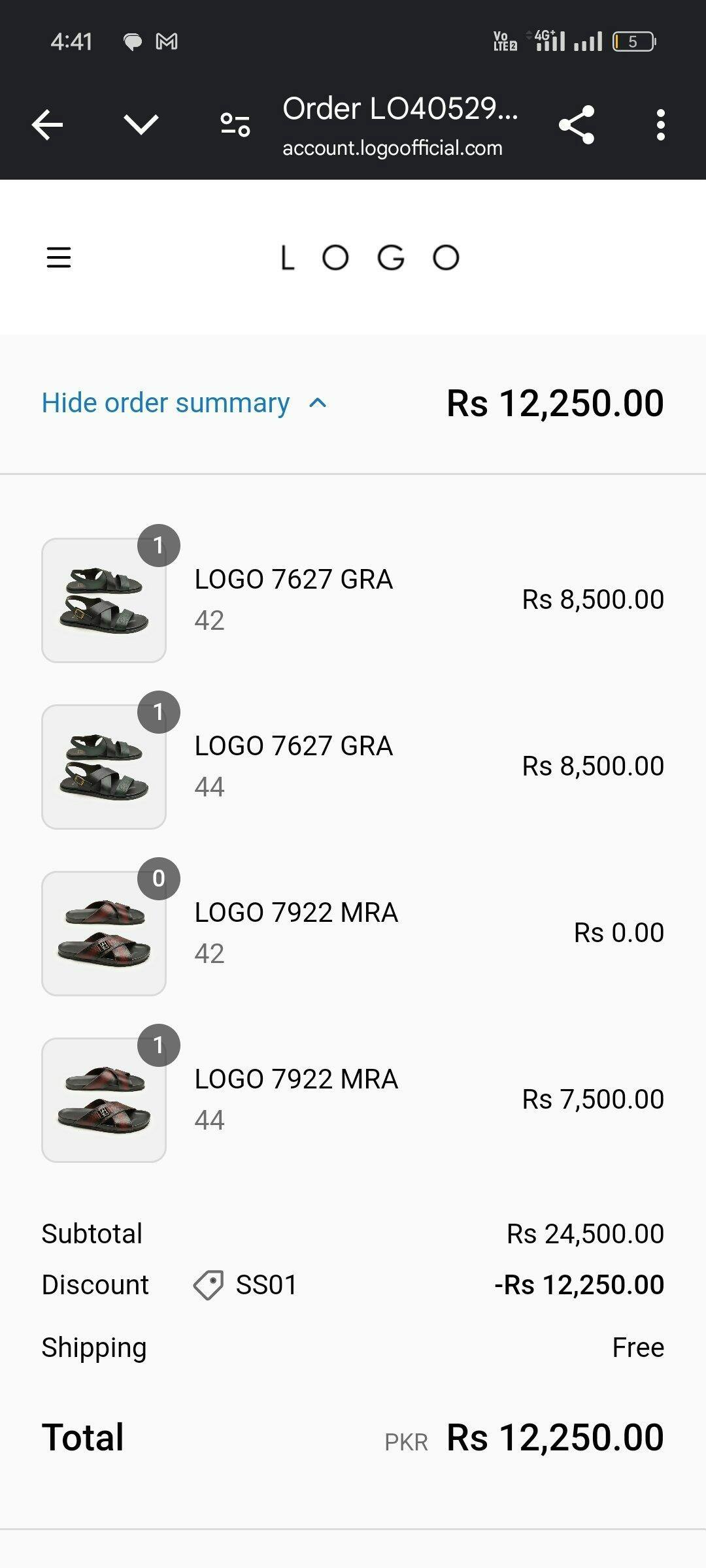Open LOGO 7627 GRA size 42 thumbnail

coord(104,600)
